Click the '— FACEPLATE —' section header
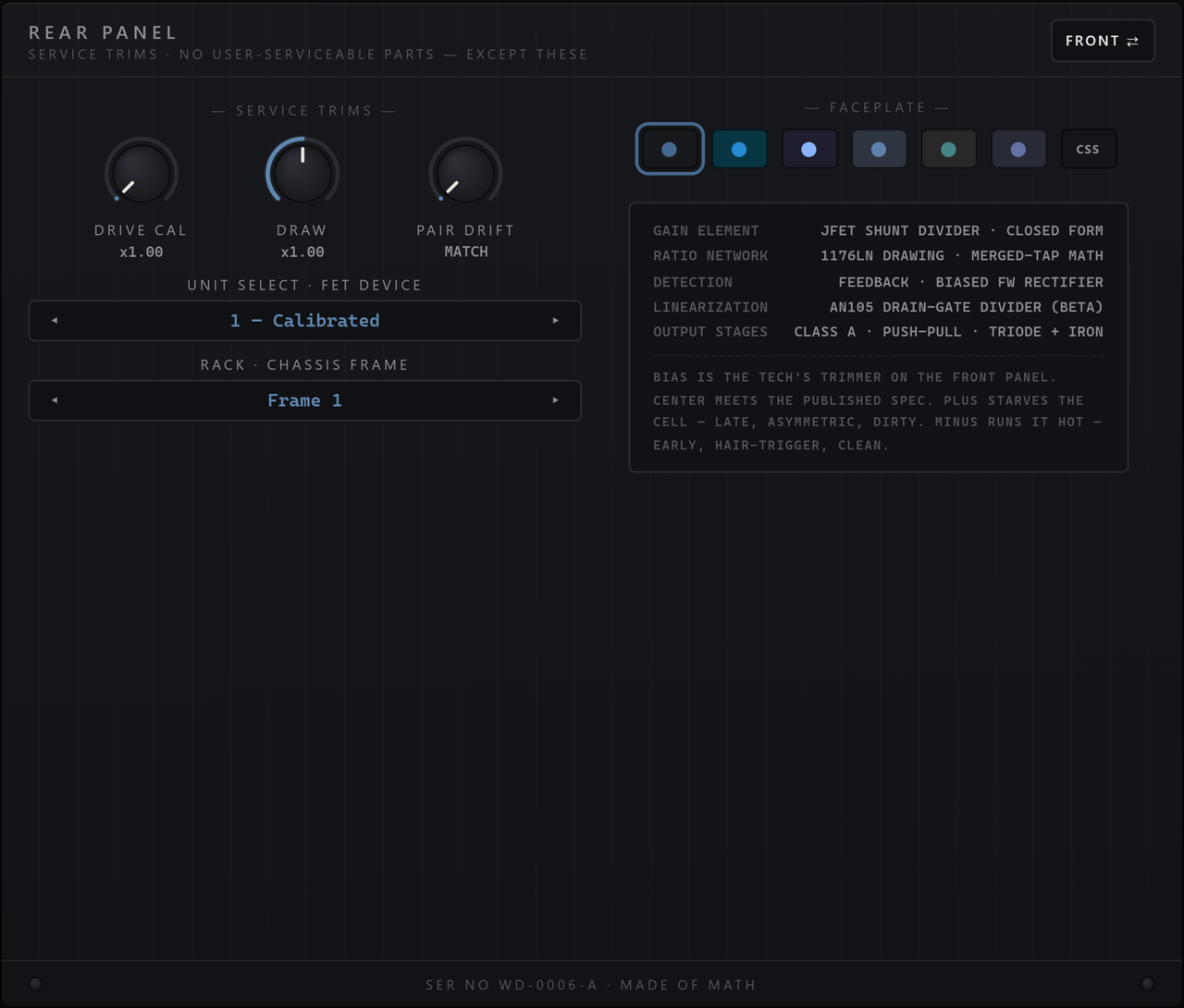Viewport: 1184px width, 1008px height. [x=877, y=107]
